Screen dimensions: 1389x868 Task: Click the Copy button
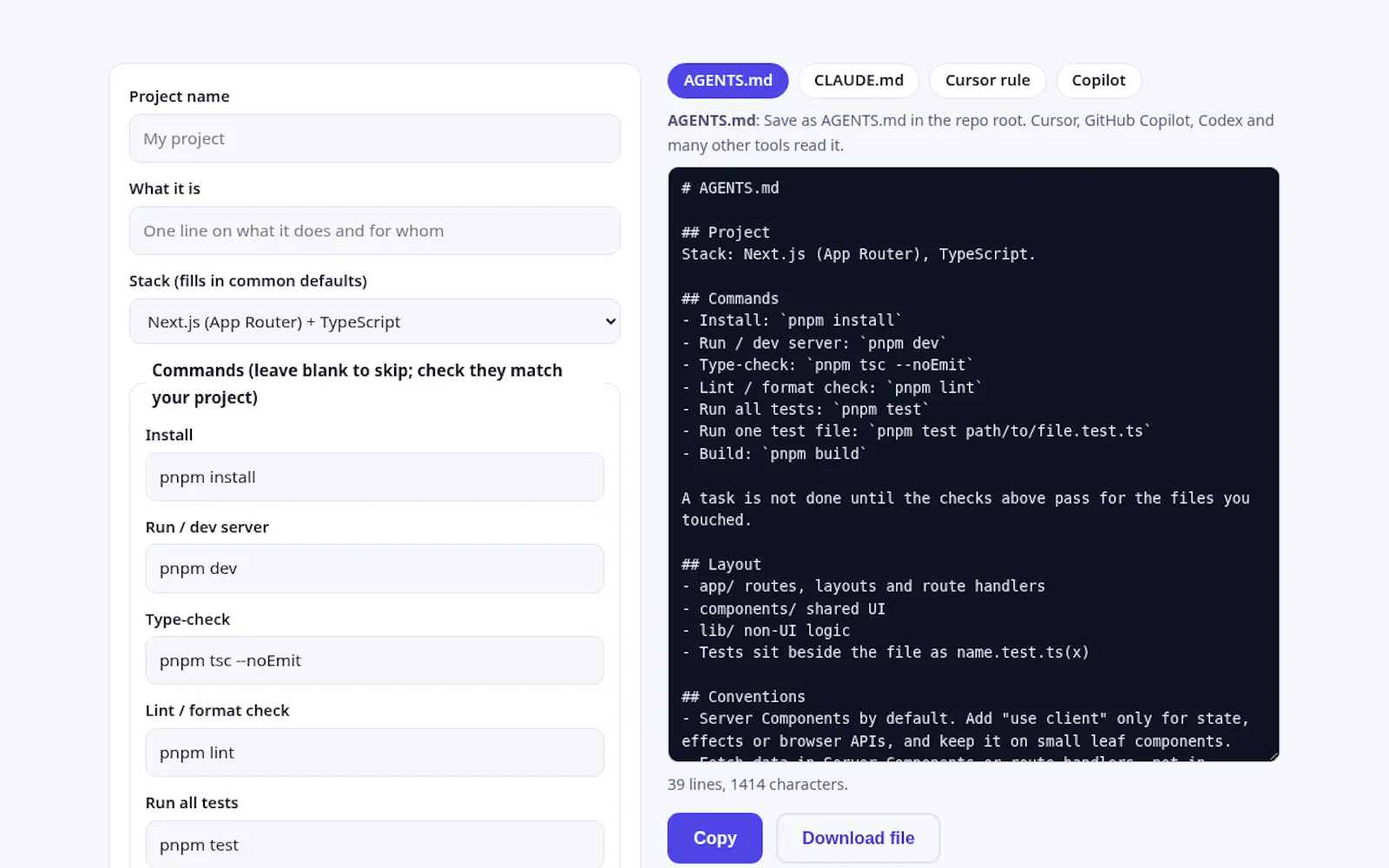click(x=714, y=838)
